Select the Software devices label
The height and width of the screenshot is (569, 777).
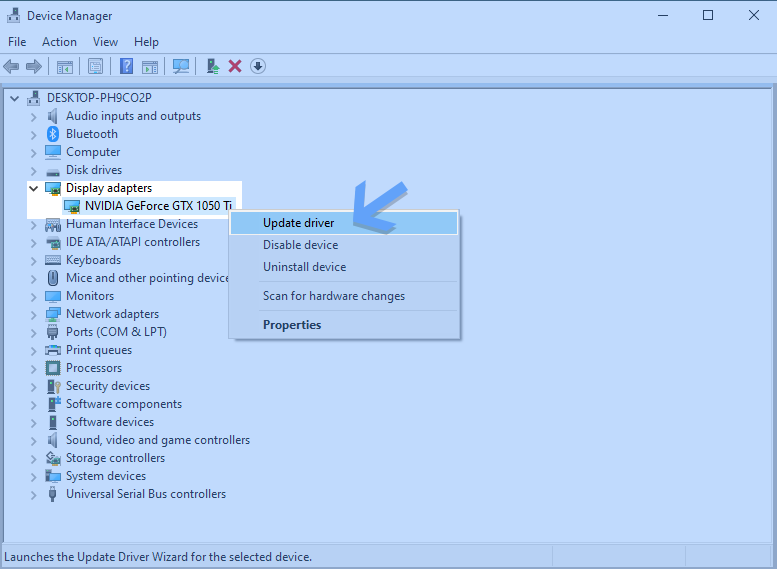(x=110, y=422)
